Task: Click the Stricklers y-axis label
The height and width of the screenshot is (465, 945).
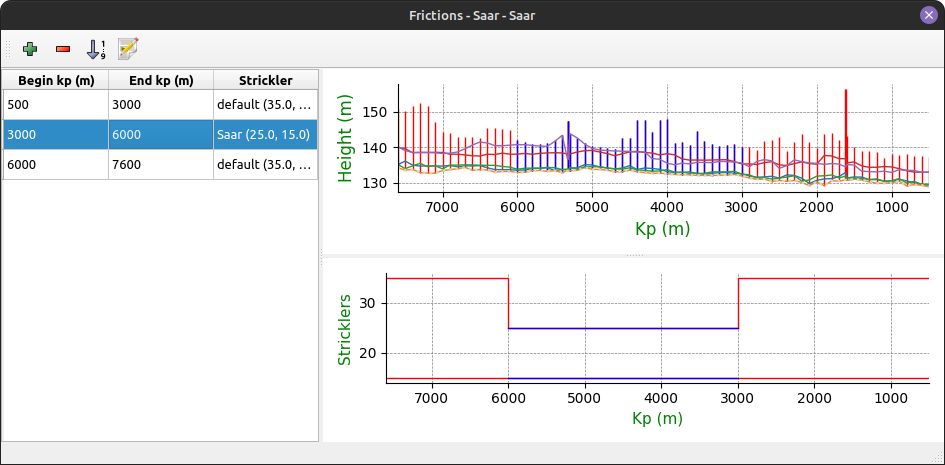Action: (x=344, y=329)
